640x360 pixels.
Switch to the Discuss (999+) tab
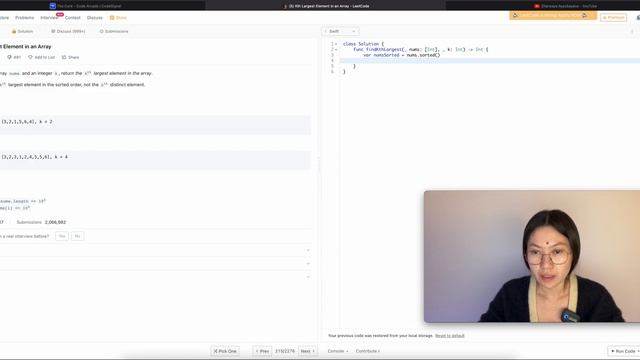(x=68, y=31)
